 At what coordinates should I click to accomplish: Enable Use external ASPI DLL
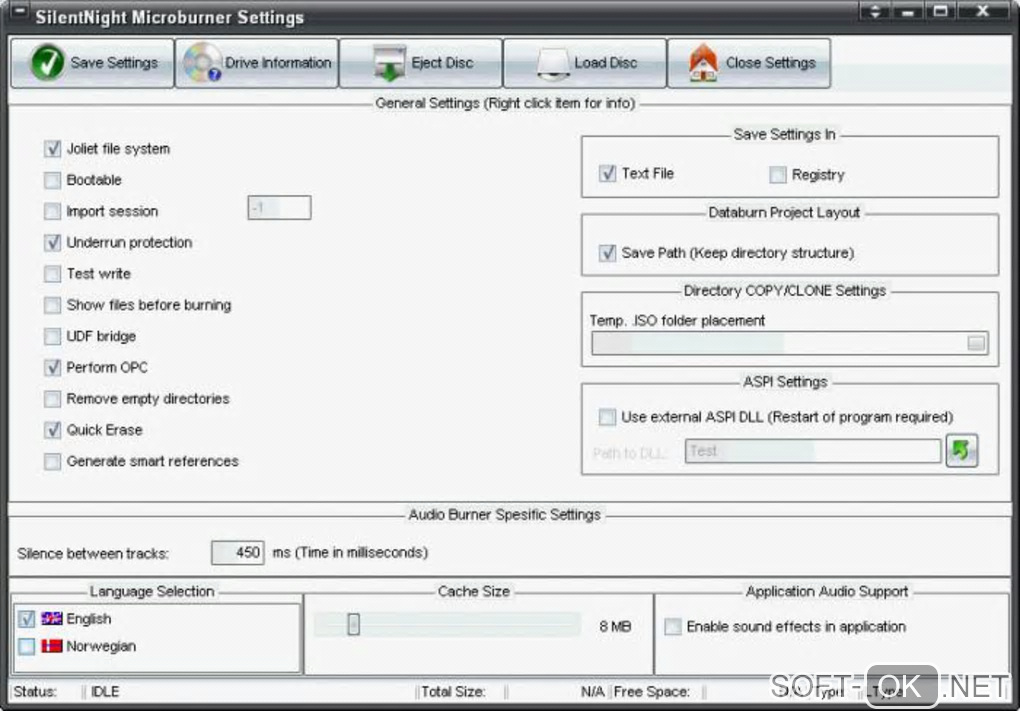(607, 417)
